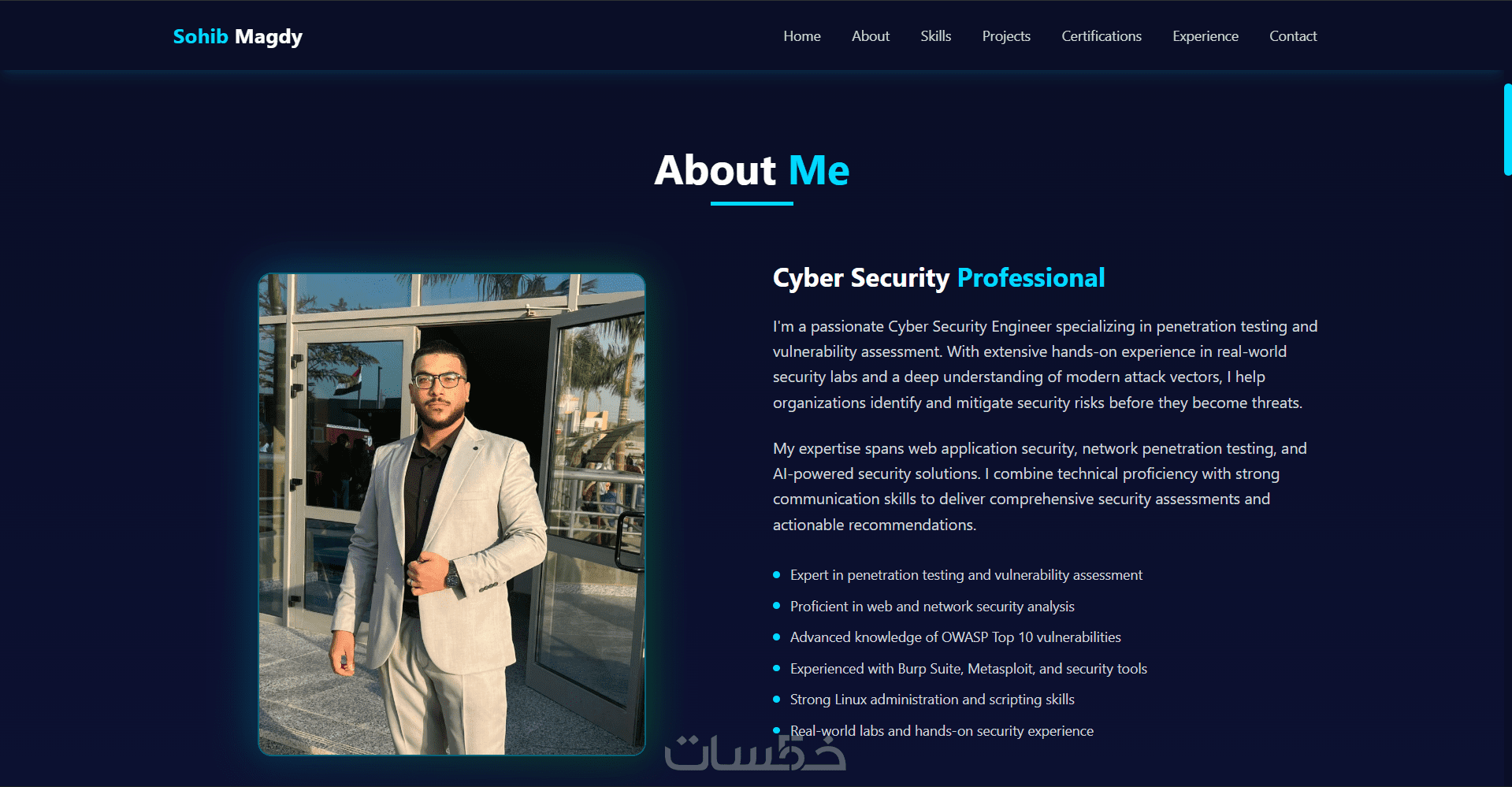Click the Arabic watermark logo at bottom
1512x787 pixels.
[x=755, y=752]
